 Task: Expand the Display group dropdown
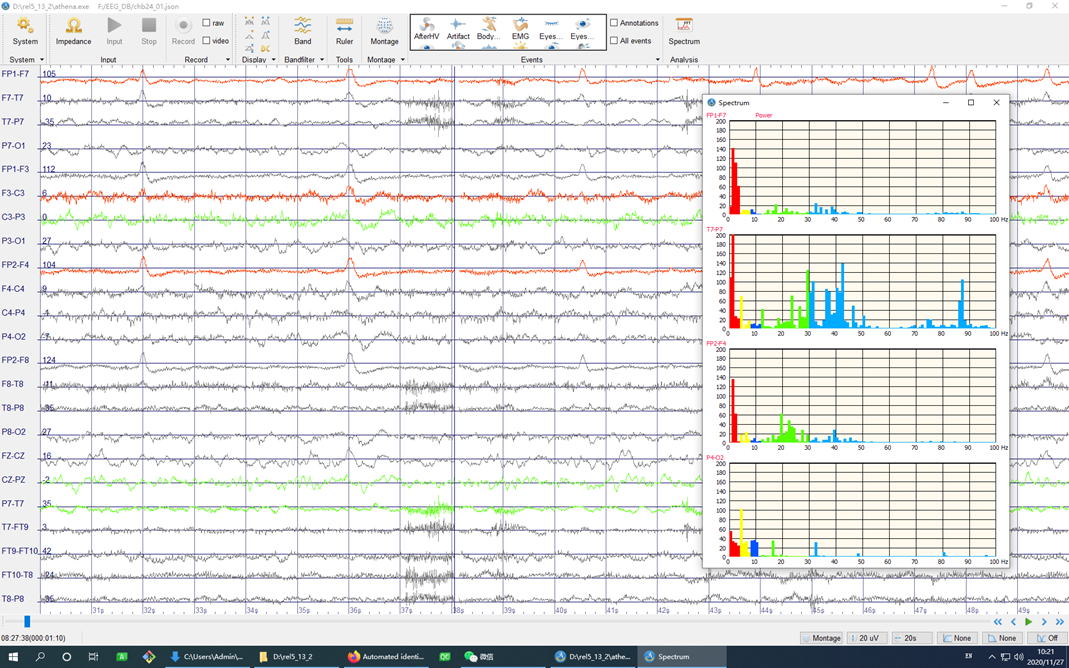click(x=273, y=60)
